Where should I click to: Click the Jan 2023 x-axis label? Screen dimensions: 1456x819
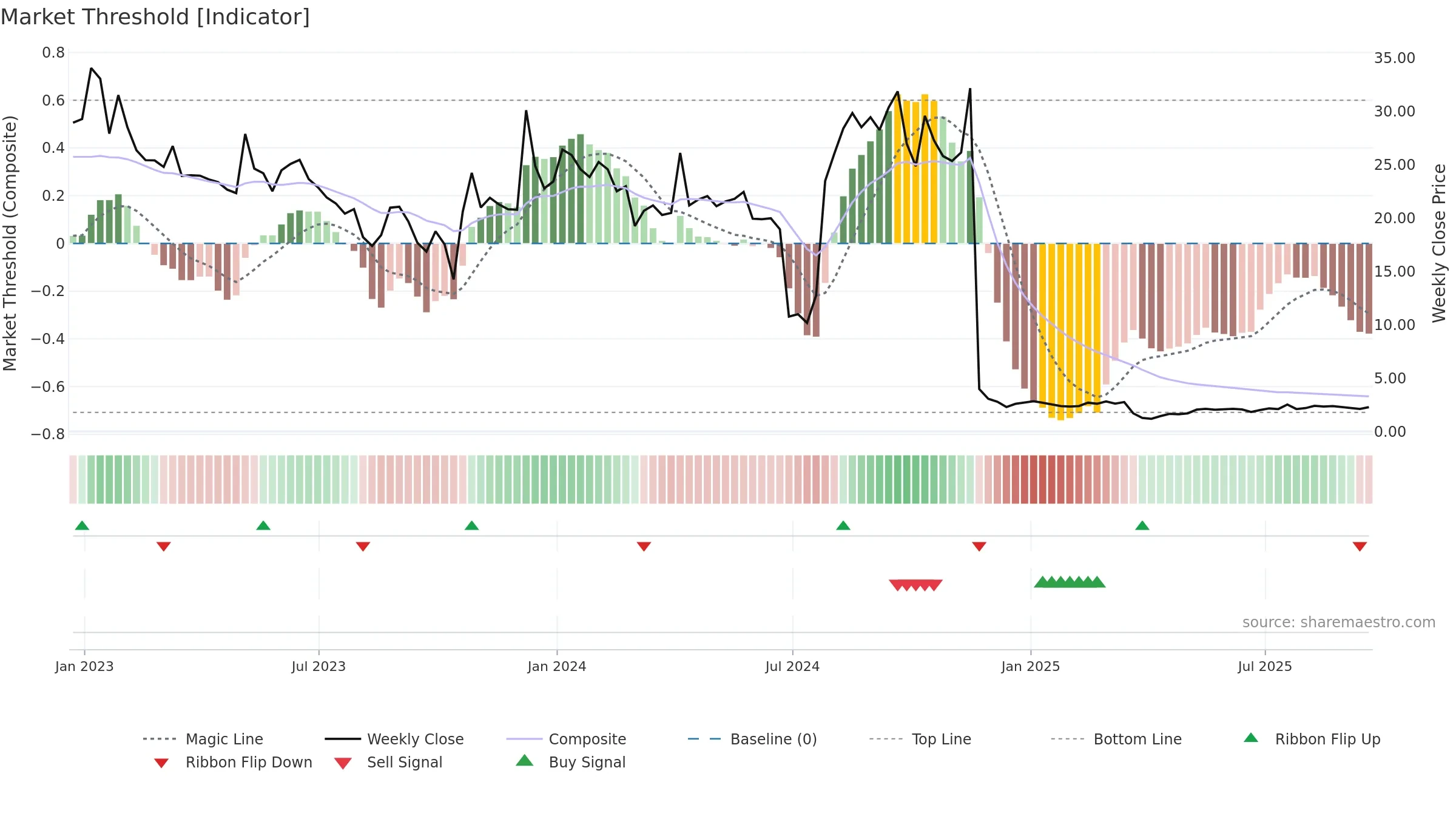(x=84, y=666)
